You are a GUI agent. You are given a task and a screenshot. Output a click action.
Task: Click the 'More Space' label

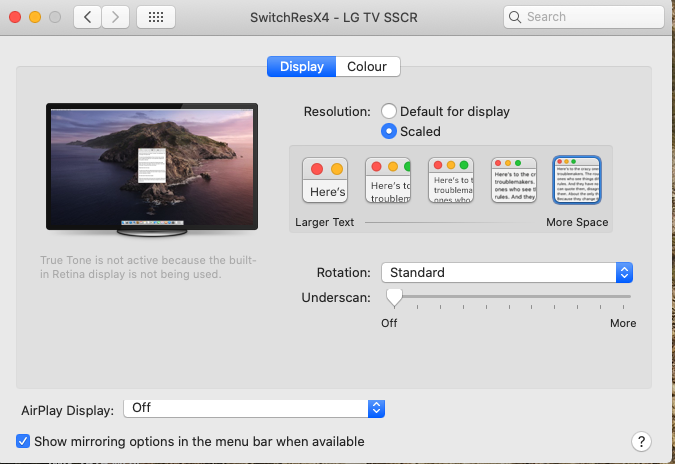point(577,222)
